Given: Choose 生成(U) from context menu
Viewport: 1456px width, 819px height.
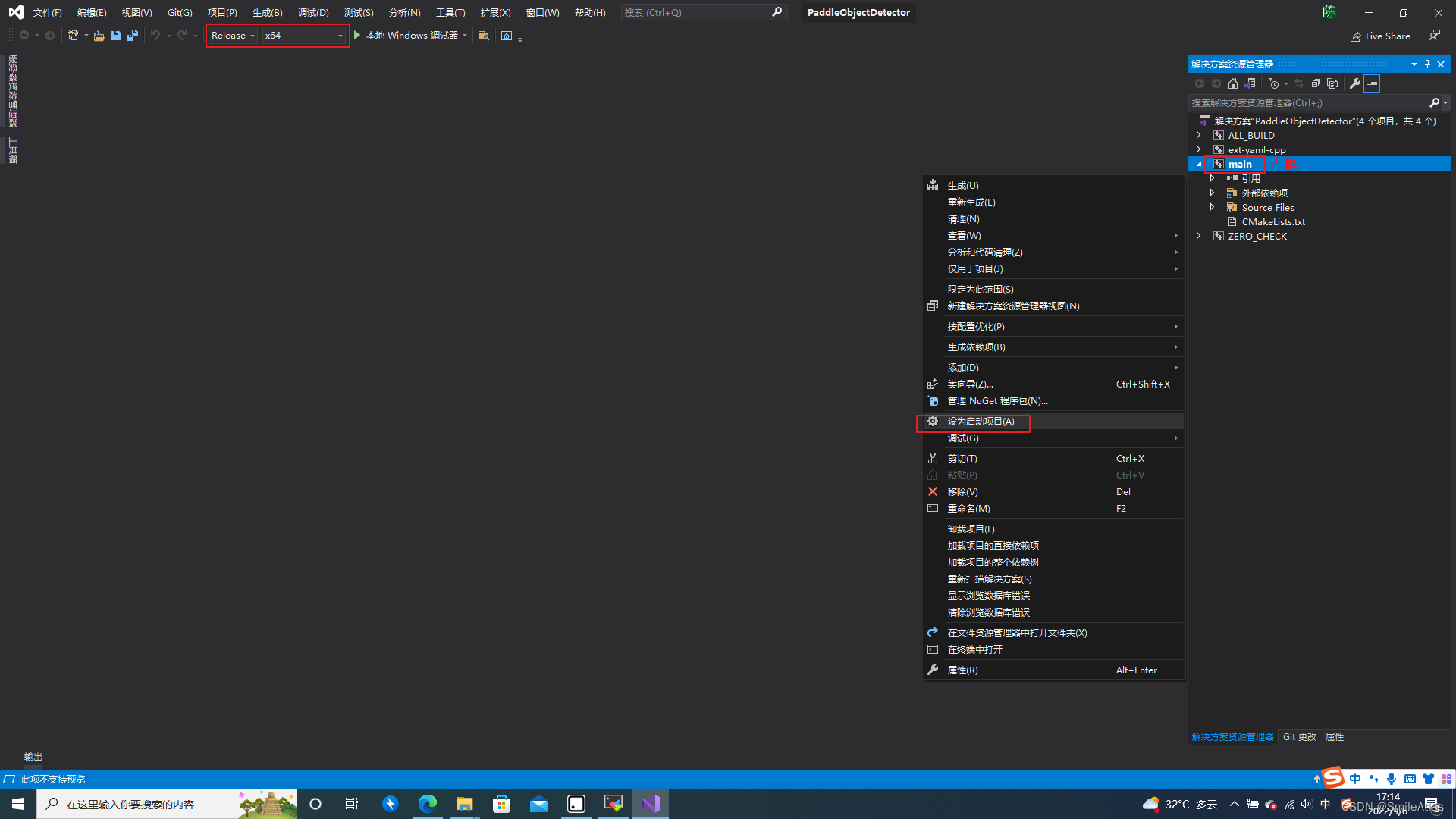Looking at the screenshot, I should [1053, 185].
